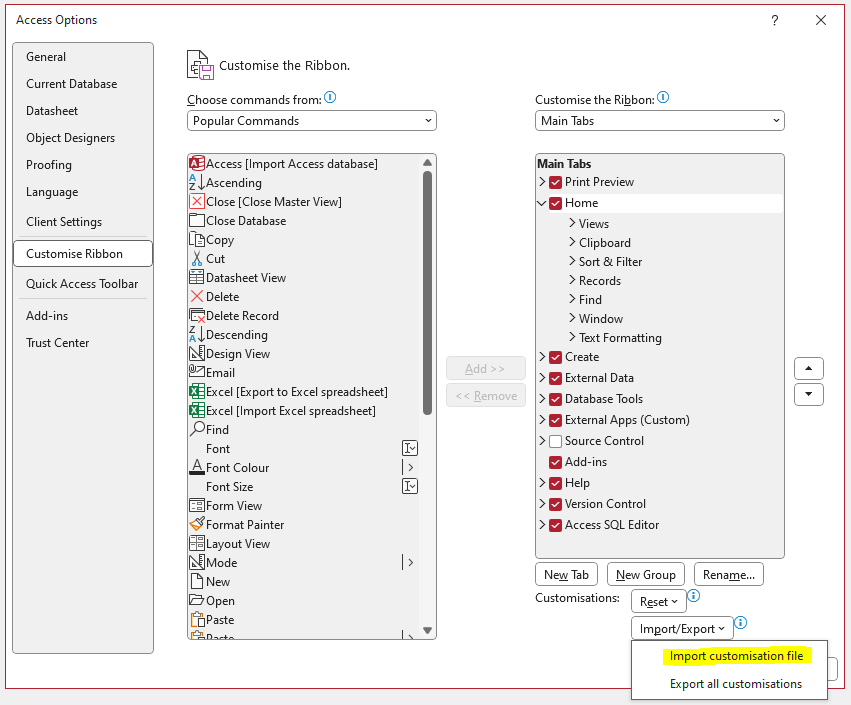This screenshot has width=851, height=705.
Task: Click the Delete red cross icon
Action: click(x=196, y=296)
